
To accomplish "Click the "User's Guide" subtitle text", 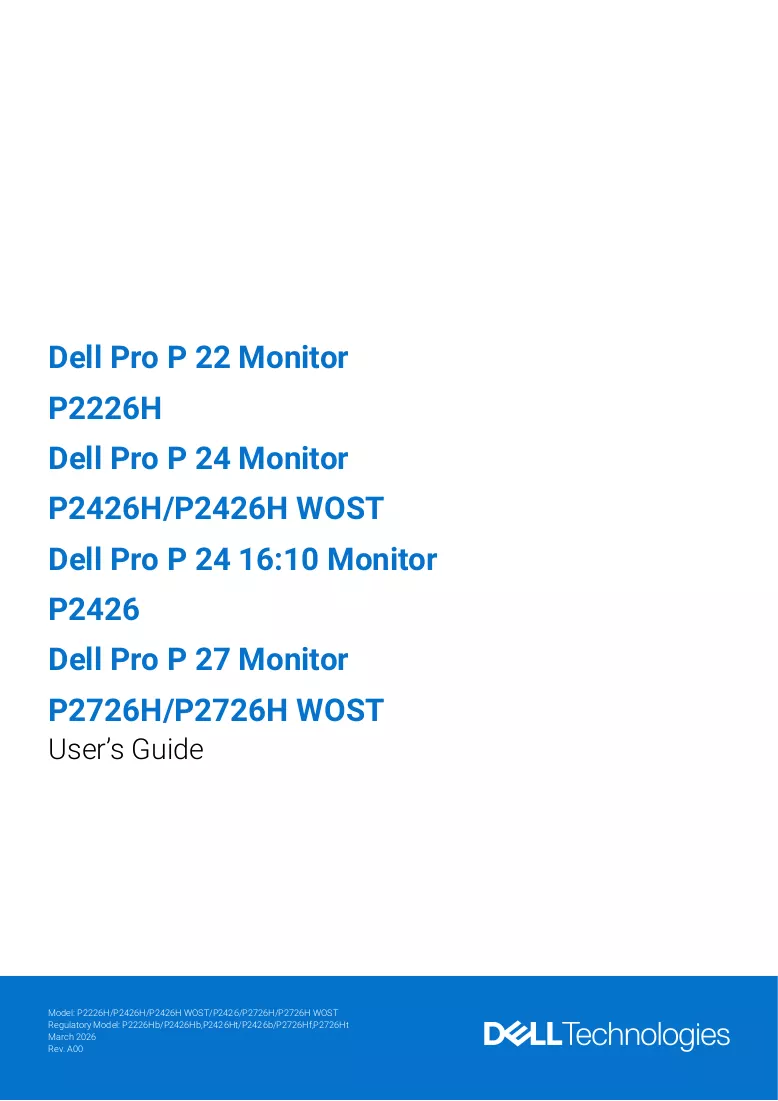I will 126,749.
